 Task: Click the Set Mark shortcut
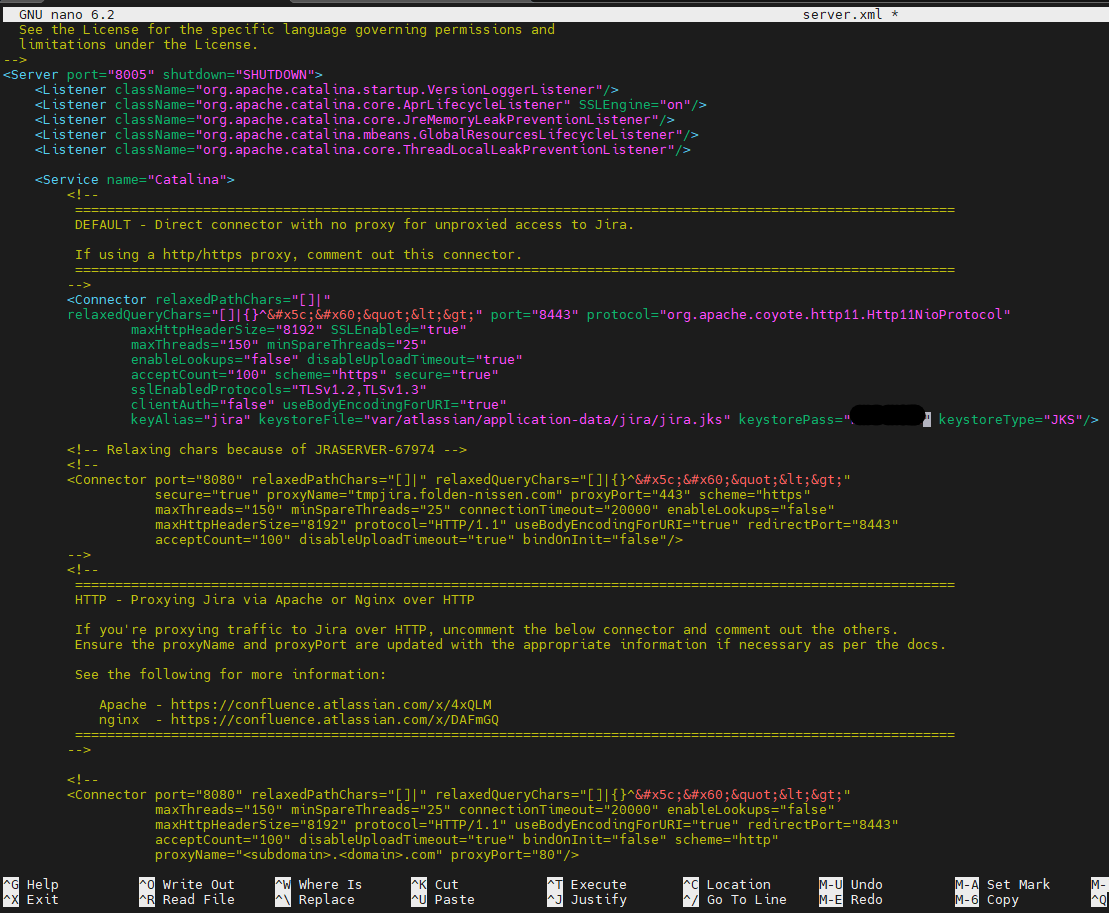(1018, 884)
